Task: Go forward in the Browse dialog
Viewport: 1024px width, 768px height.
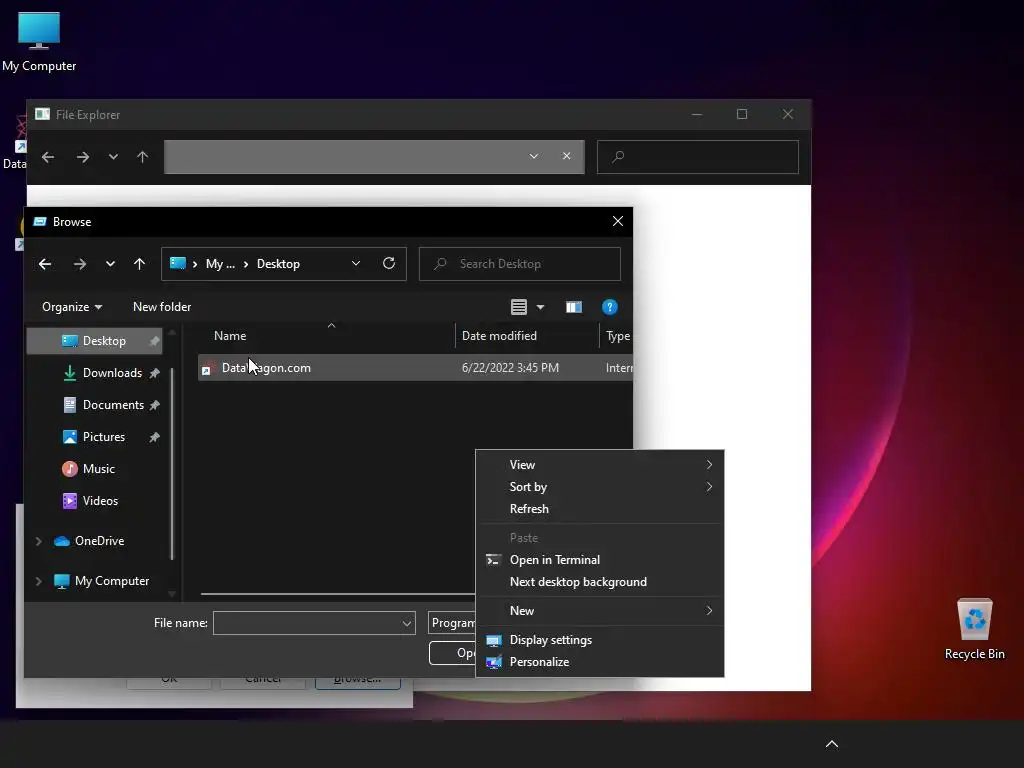Action: click(80, 264)
